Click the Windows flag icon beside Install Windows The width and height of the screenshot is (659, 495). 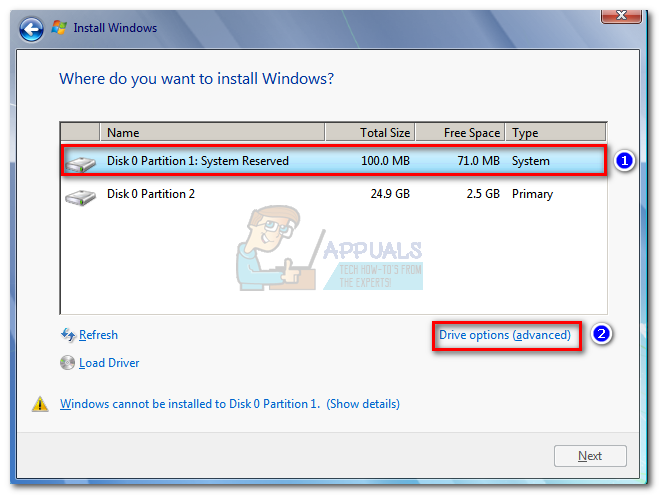click(x=59, y=28)
